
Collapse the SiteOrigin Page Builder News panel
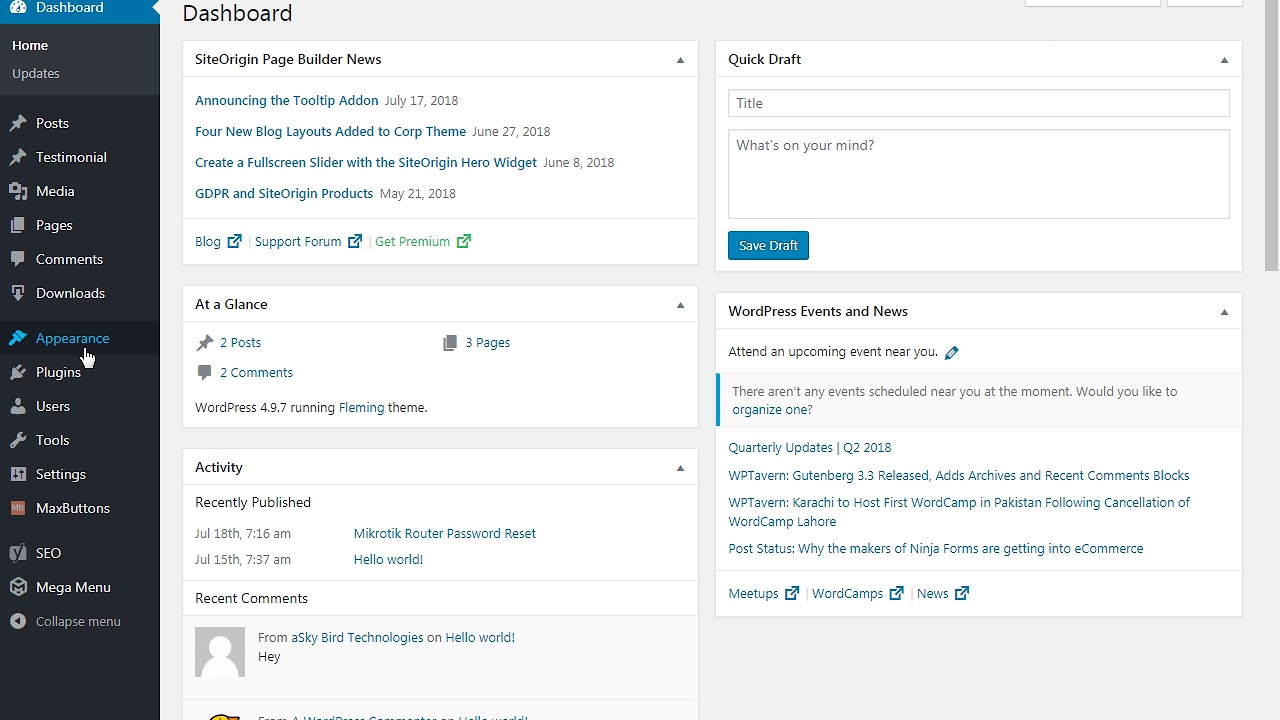pos(680,60)
